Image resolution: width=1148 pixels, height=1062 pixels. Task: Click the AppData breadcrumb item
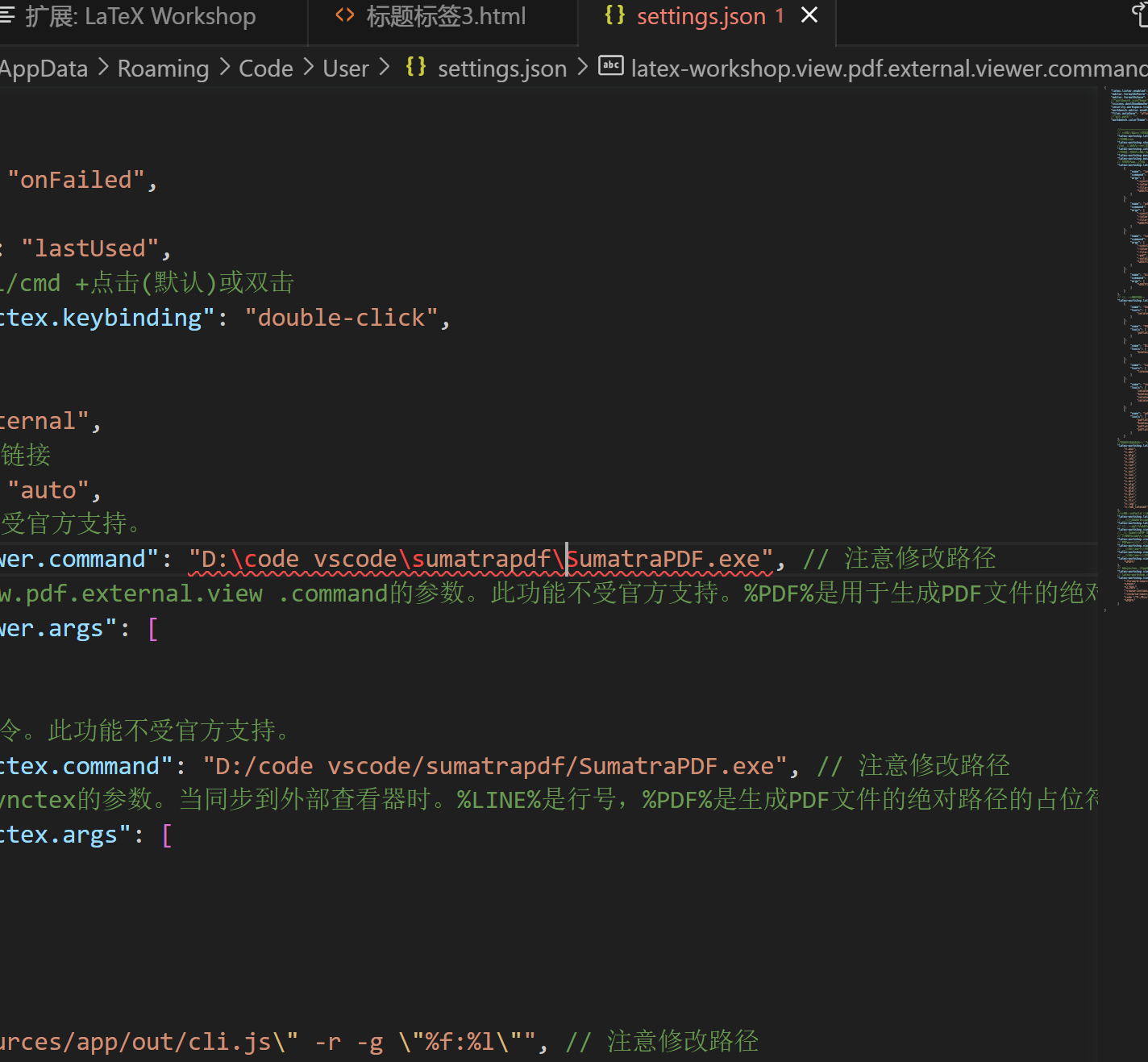click(x=44, y=68)
